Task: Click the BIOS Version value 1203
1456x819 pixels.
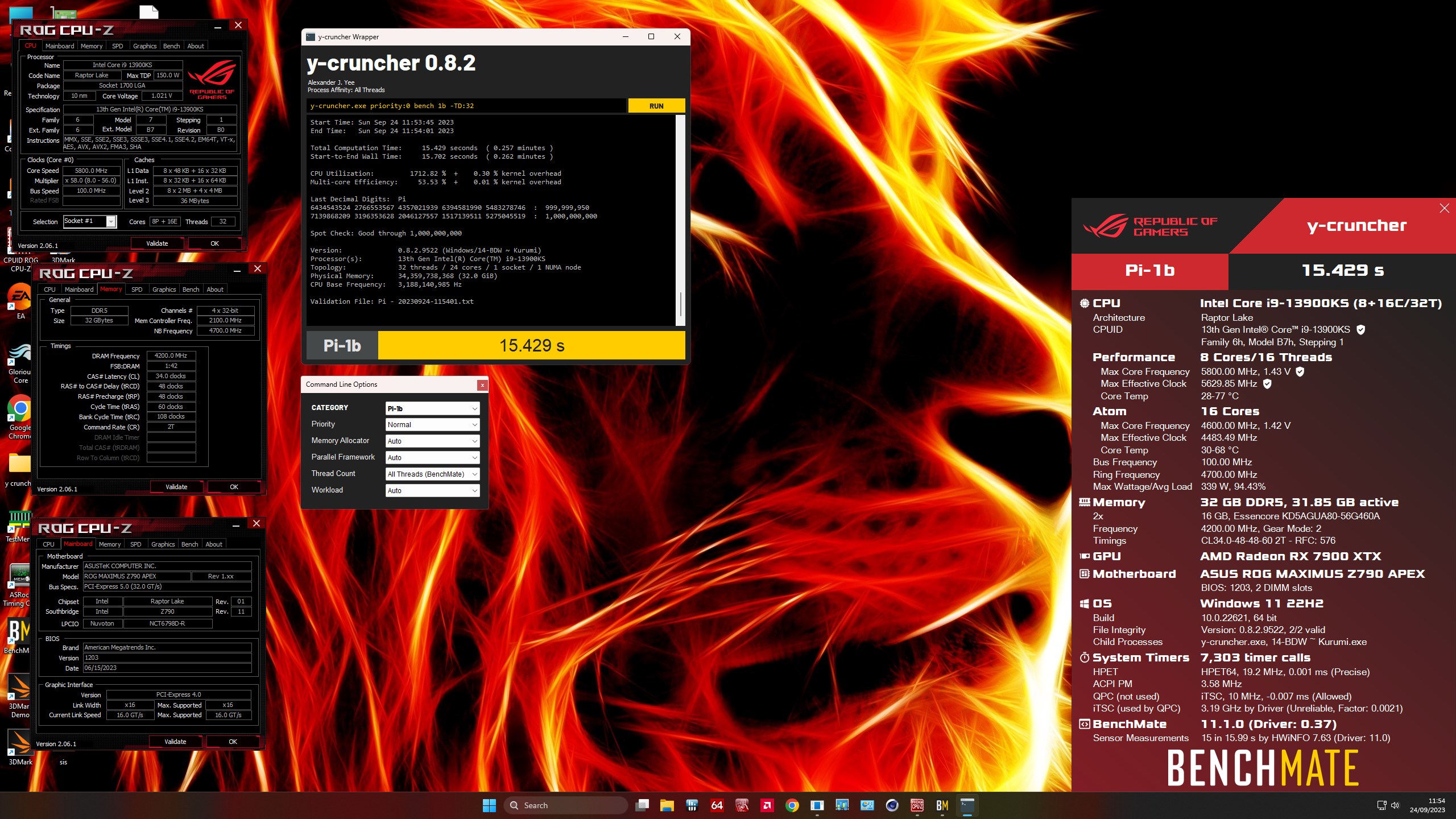Action: point(167,657)
